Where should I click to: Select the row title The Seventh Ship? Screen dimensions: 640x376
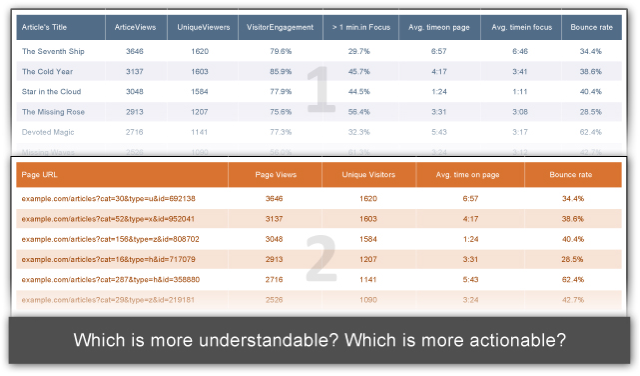pos(53,51)
